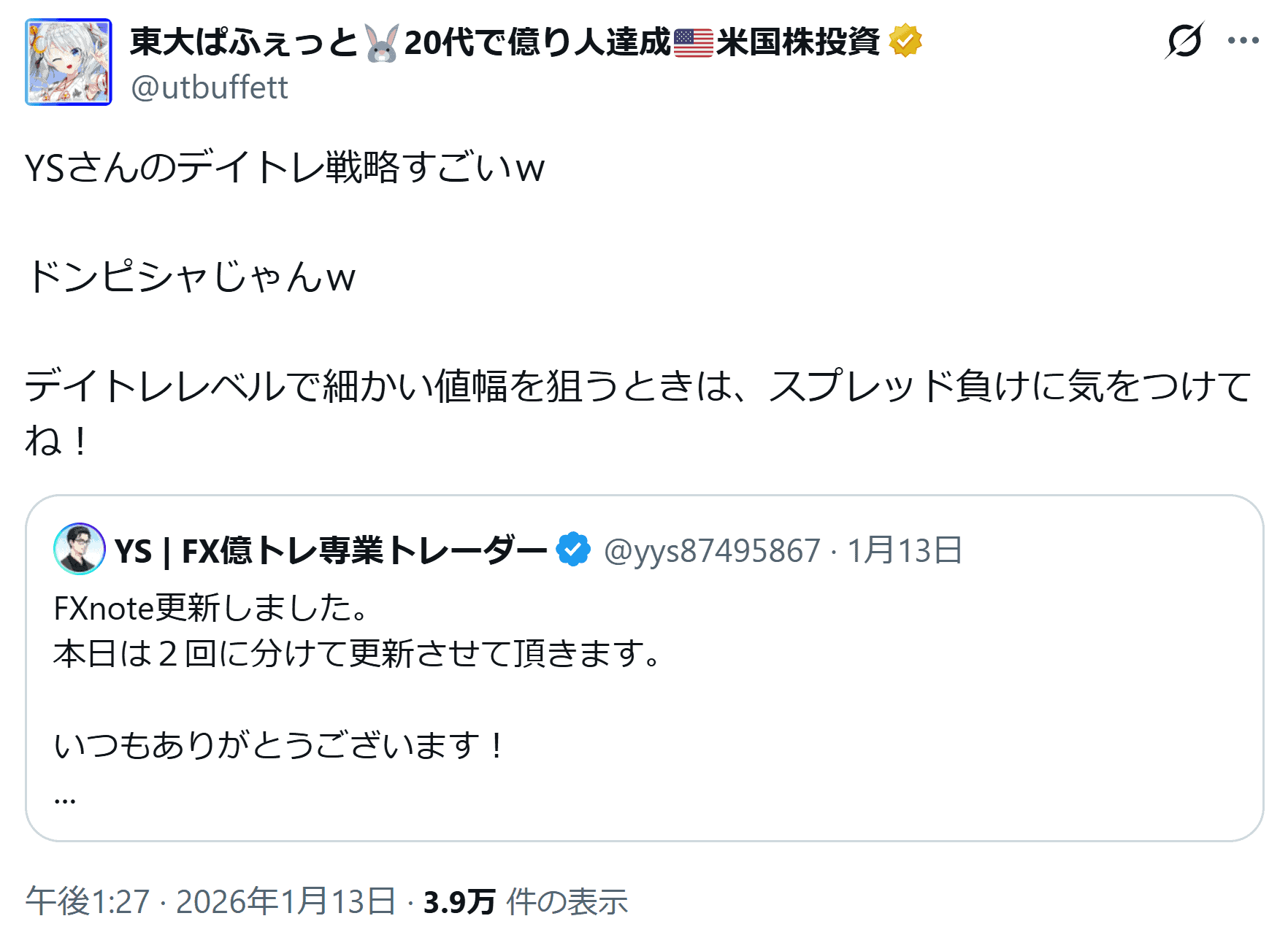Click the @utbuffett handle
Screen dimensions: 1288x951
tap(210, 88)
